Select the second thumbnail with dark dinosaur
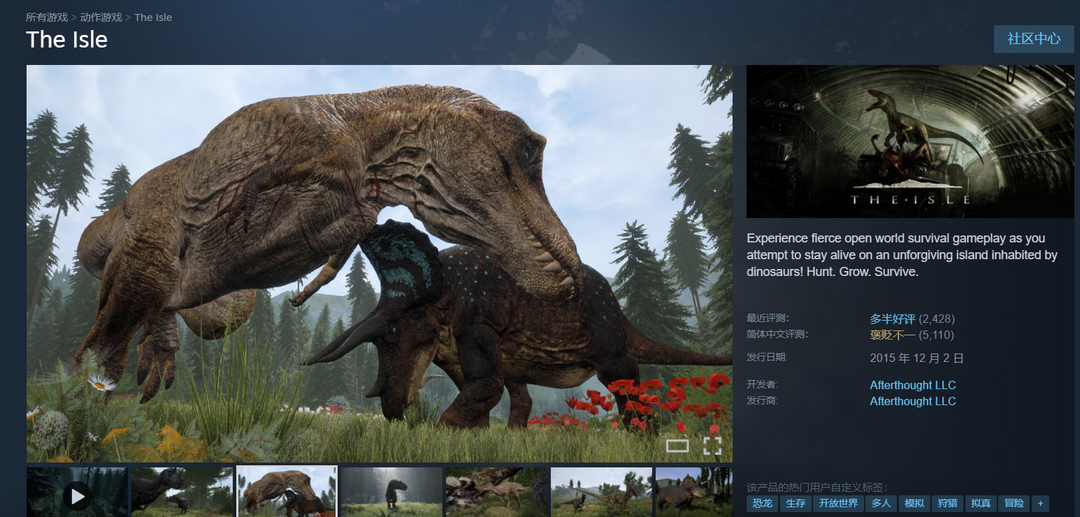This screenshot has height=517, width=1080. pyautogui.click(x=182, y=492)
